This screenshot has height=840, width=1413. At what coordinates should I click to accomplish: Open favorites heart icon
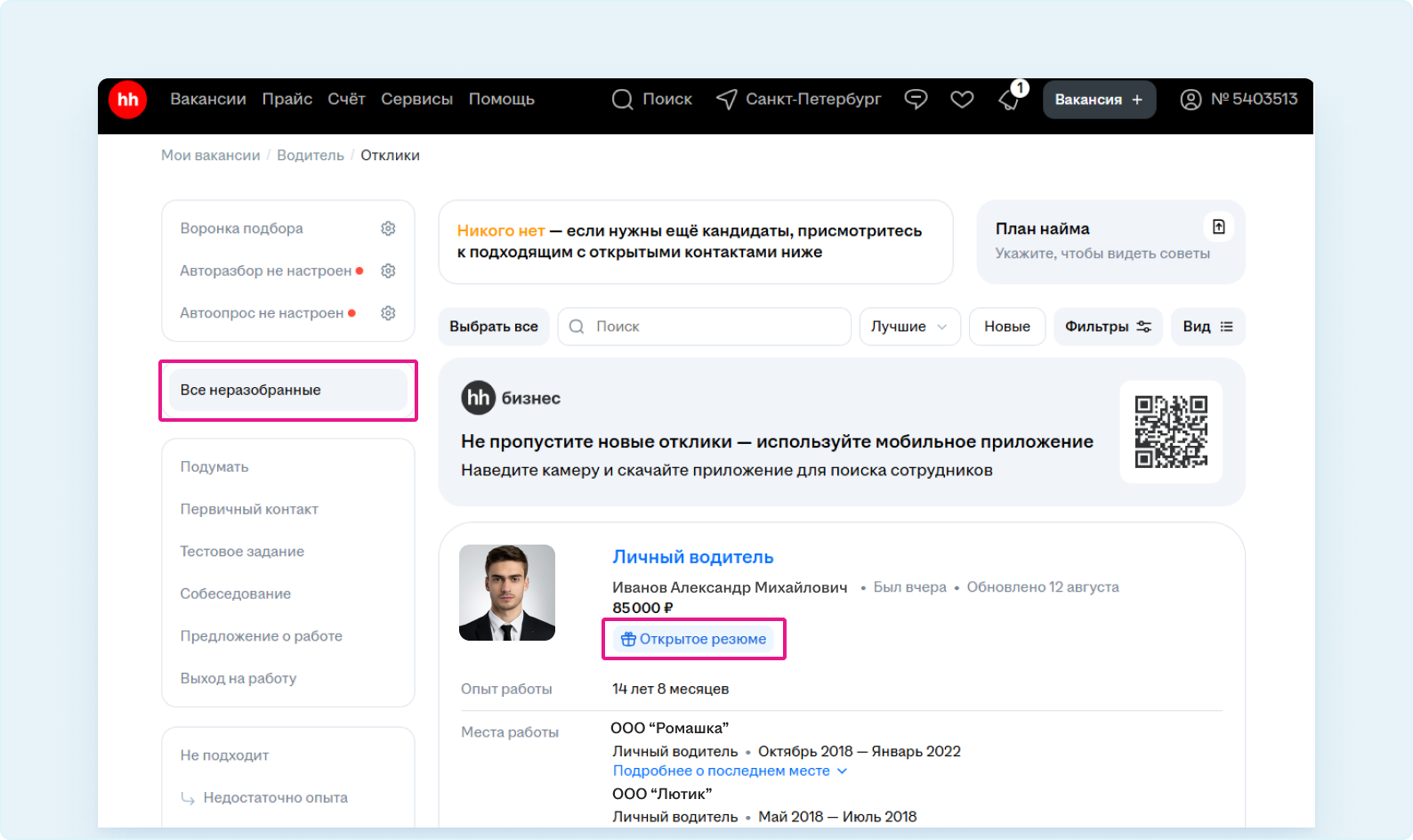tap(962, 100)
